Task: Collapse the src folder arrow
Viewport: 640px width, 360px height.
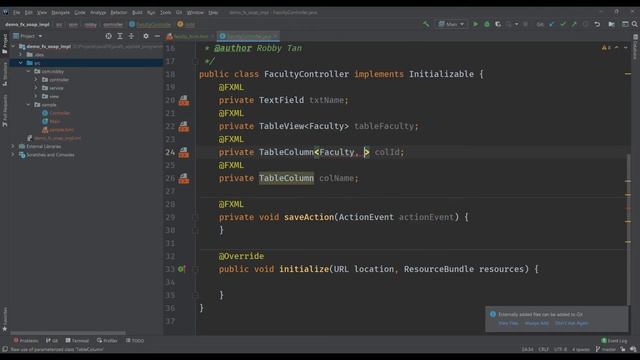Action: coord(21,63)
